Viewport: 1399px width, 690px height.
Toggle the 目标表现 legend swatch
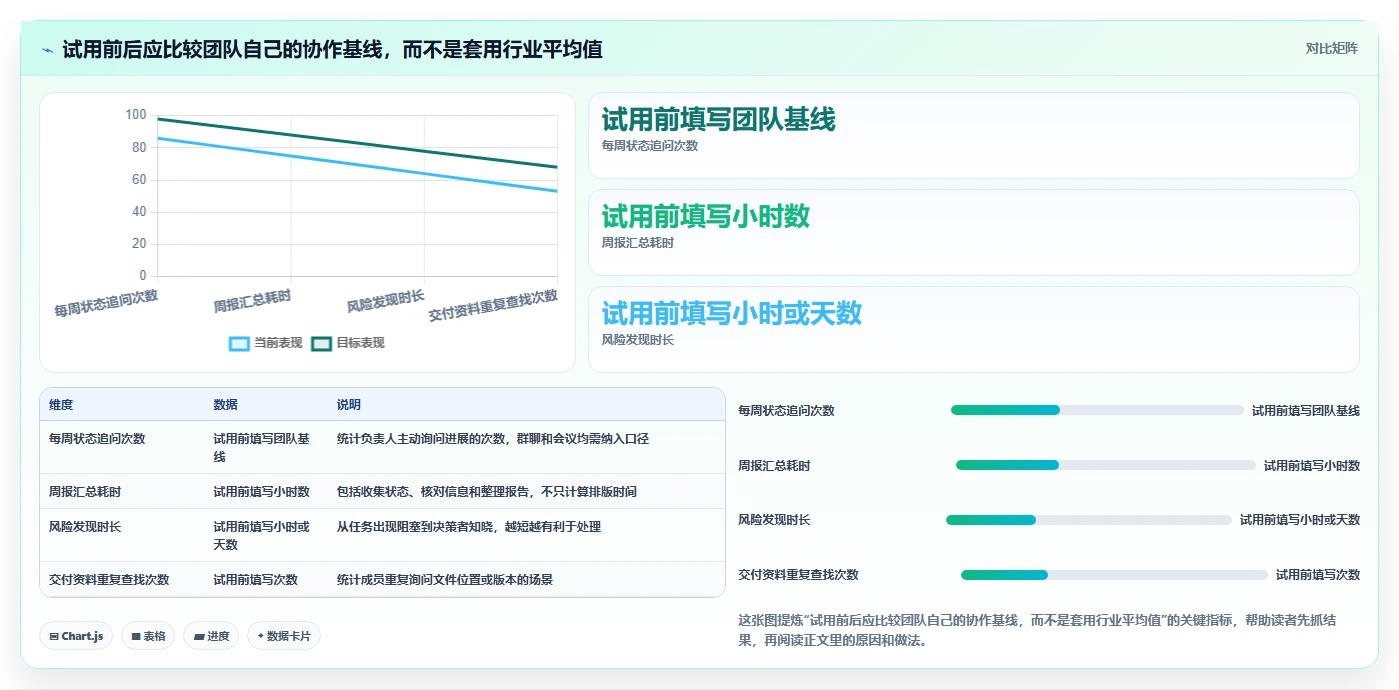321,343
